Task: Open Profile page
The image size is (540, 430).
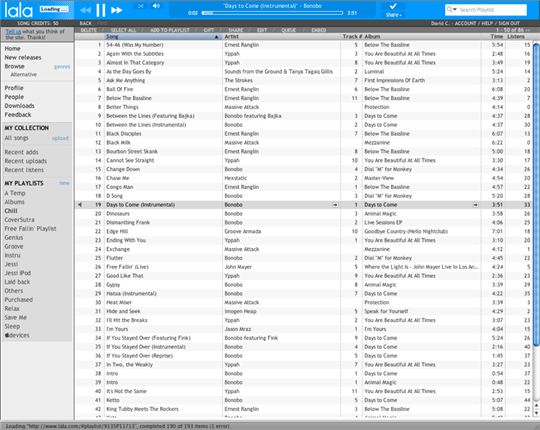Action: click(x=14, y=88)
